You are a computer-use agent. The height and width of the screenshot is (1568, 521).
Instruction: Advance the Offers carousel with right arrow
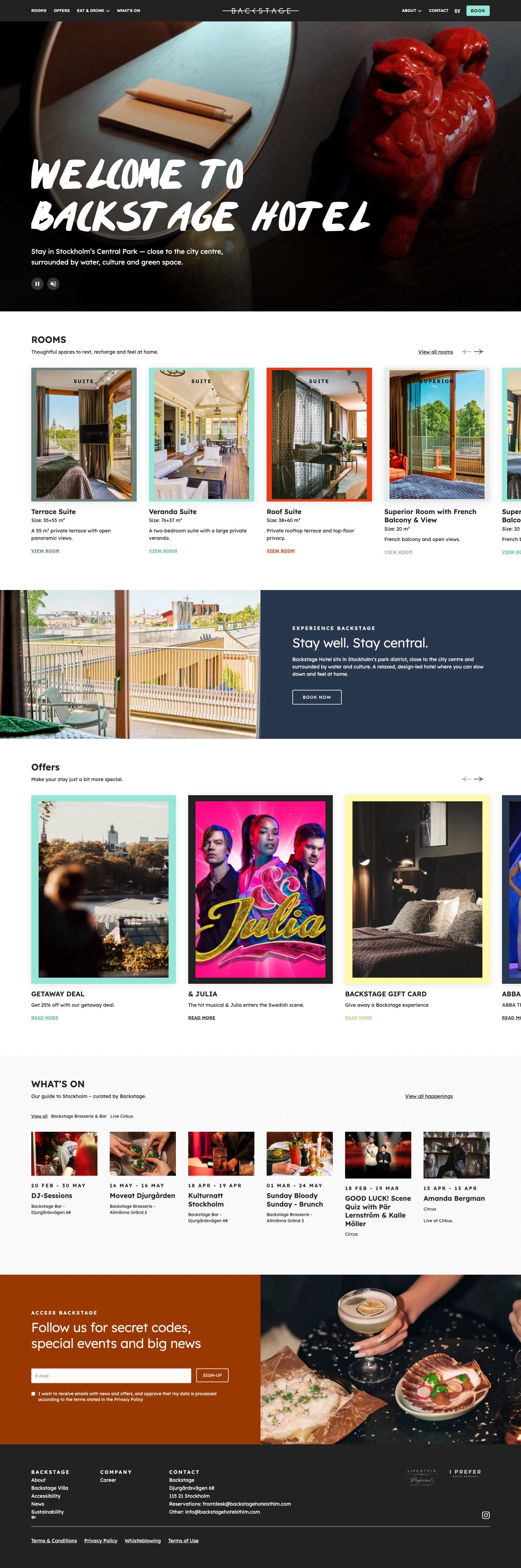(479, 779)
